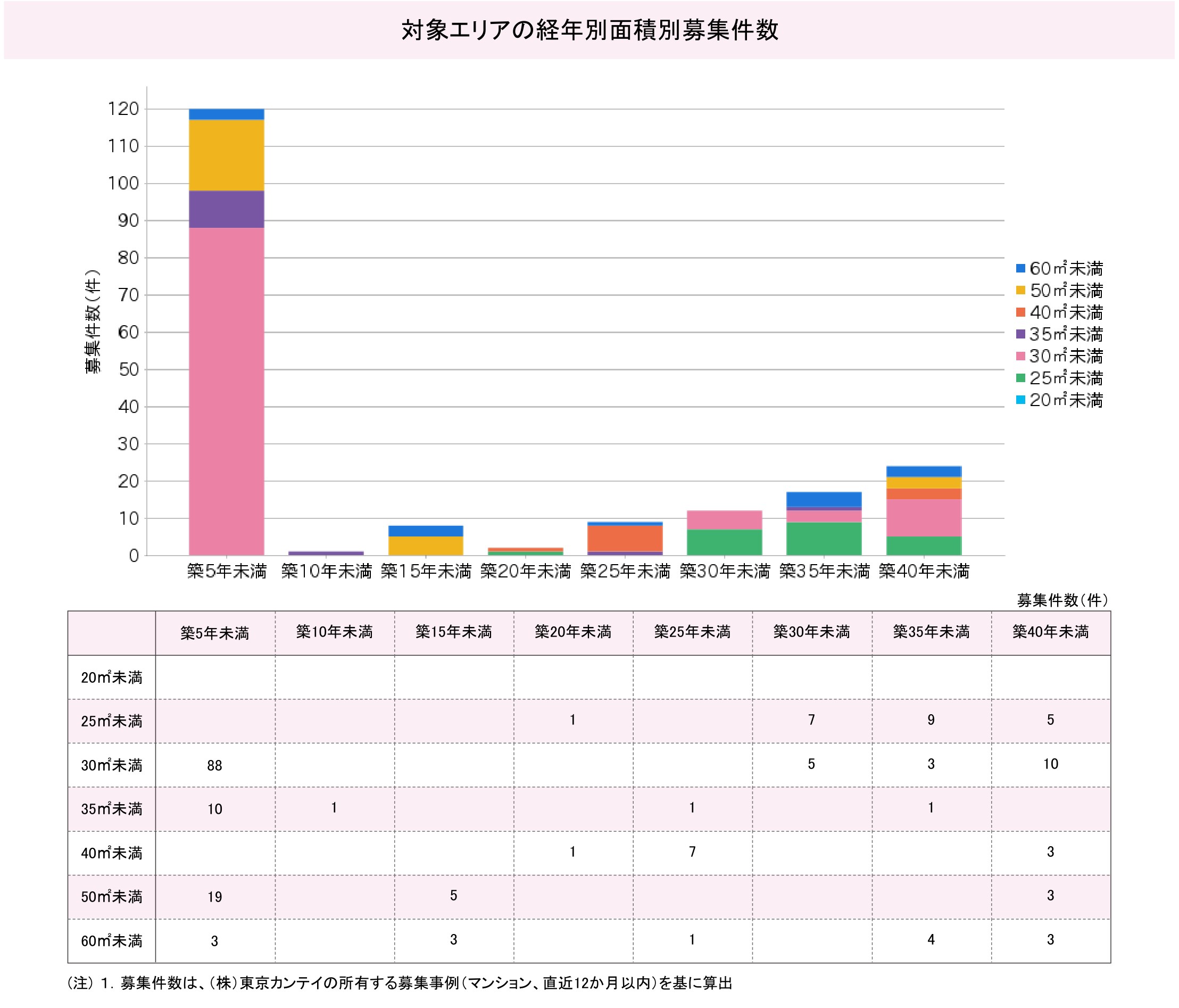Click the 4 in the 築35年未満 column
This screenshot has width=1179, height=1008.
[x=931, y=940]
